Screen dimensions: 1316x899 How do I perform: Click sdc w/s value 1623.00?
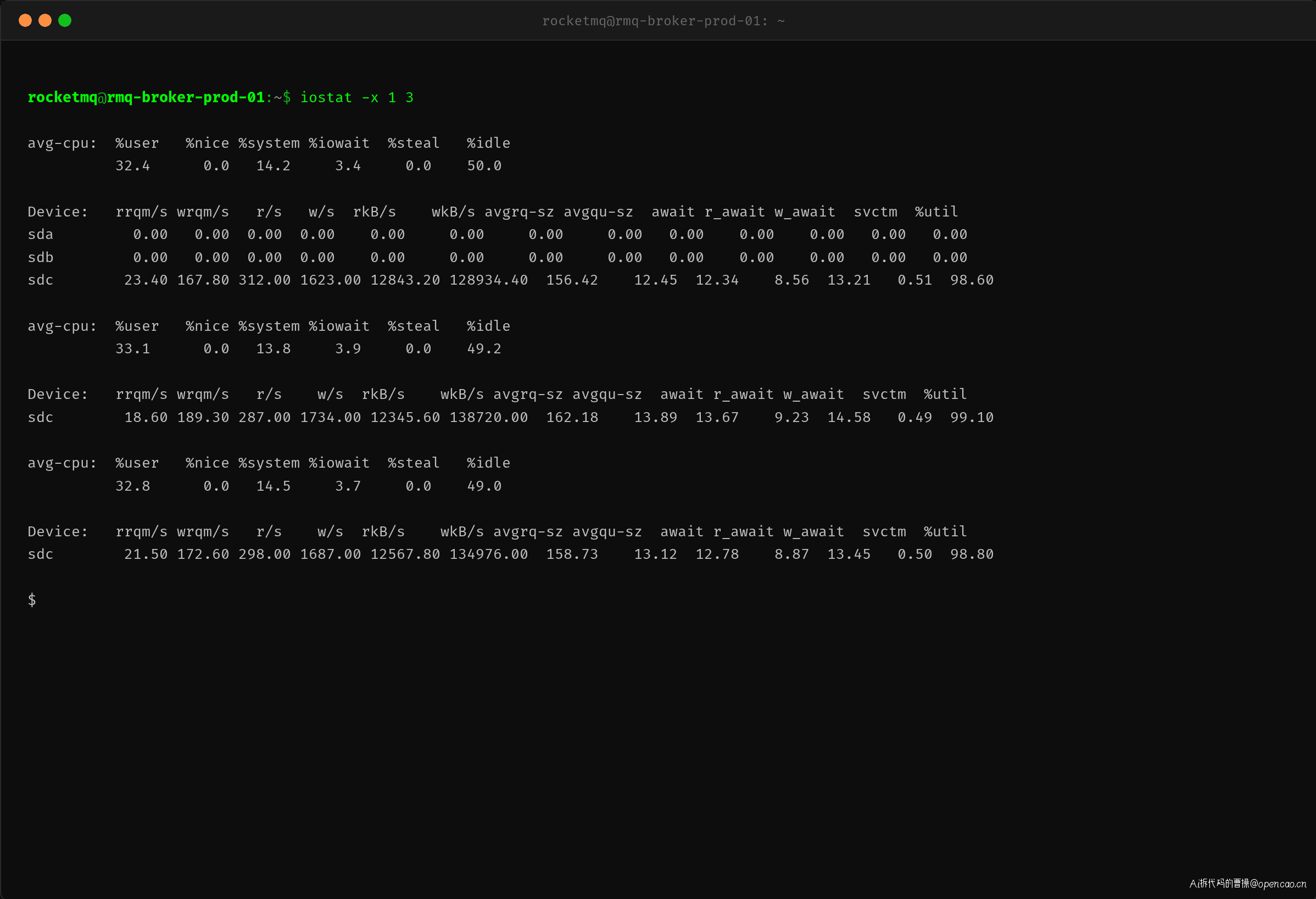(330, 280)
